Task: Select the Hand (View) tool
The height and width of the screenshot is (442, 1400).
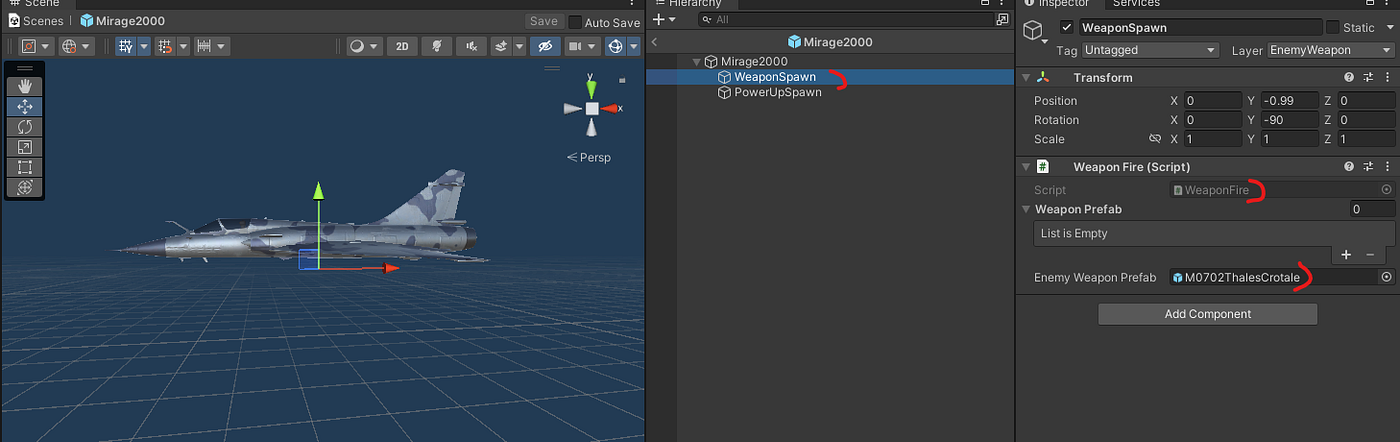Action: tap(25, 86)
